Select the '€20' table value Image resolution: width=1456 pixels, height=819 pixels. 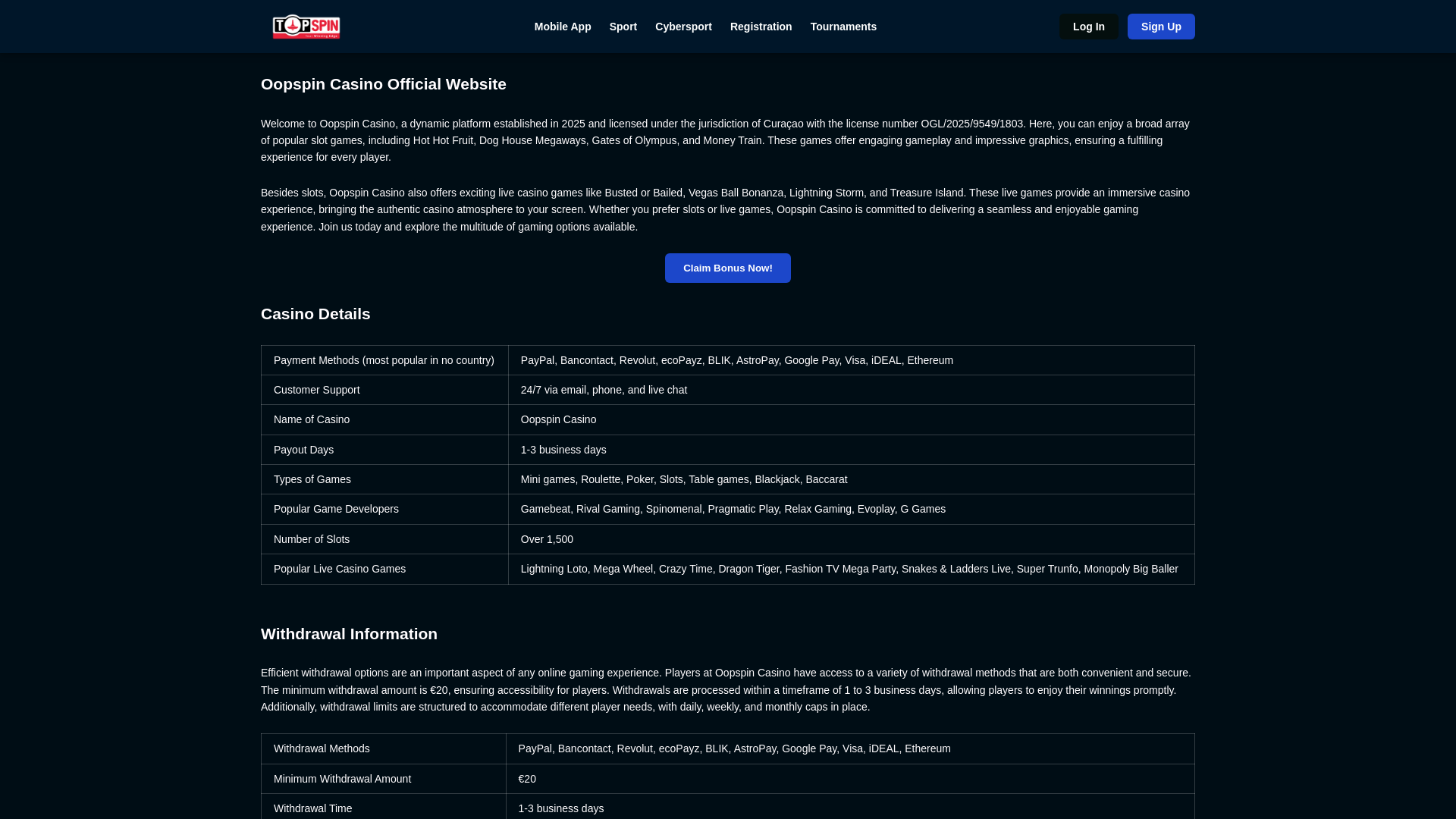click(x=850, y=779)
